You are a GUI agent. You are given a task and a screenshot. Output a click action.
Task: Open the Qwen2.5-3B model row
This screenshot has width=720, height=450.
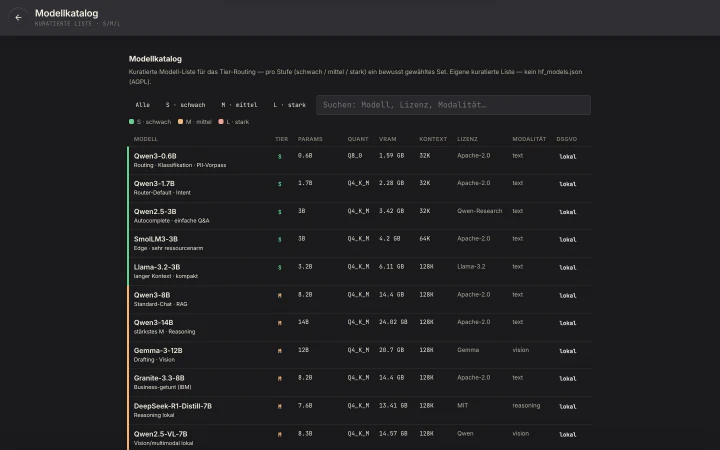(x=360, y=216)
